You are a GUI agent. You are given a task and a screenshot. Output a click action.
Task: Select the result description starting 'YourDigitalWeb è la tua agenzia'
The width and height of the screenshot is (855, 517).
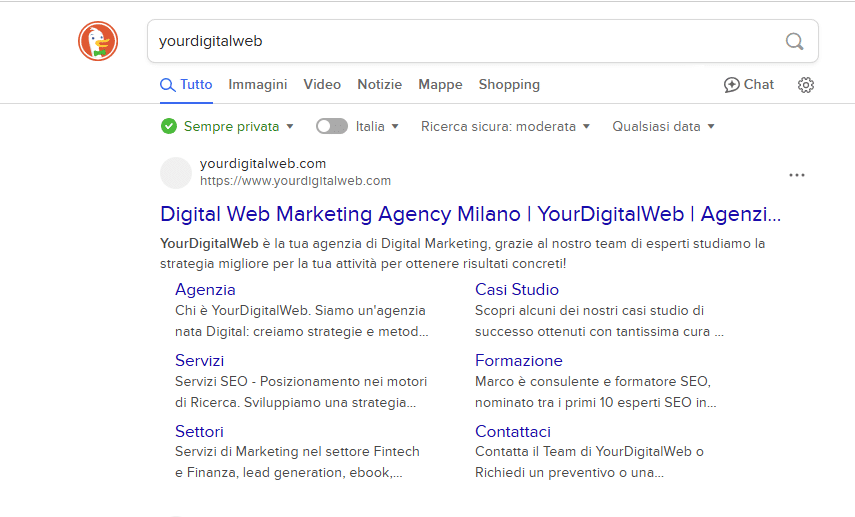[462, 254]
